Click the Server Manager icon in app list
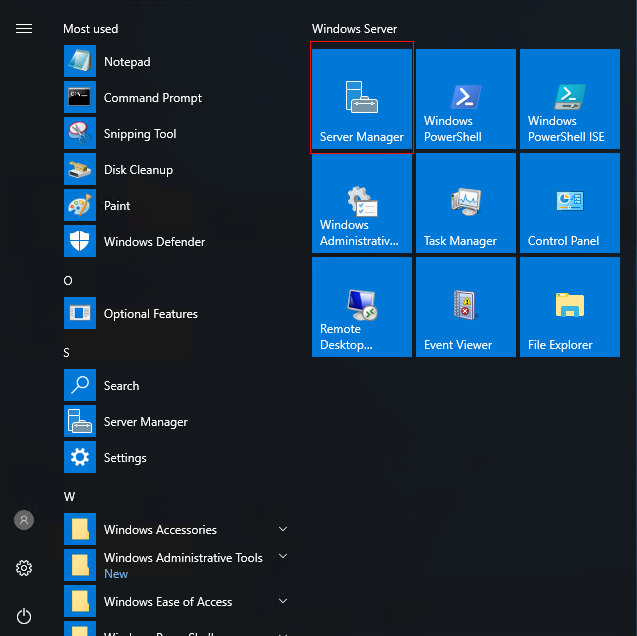The width and height of the screenshot is (637, 636). point(80,421)
